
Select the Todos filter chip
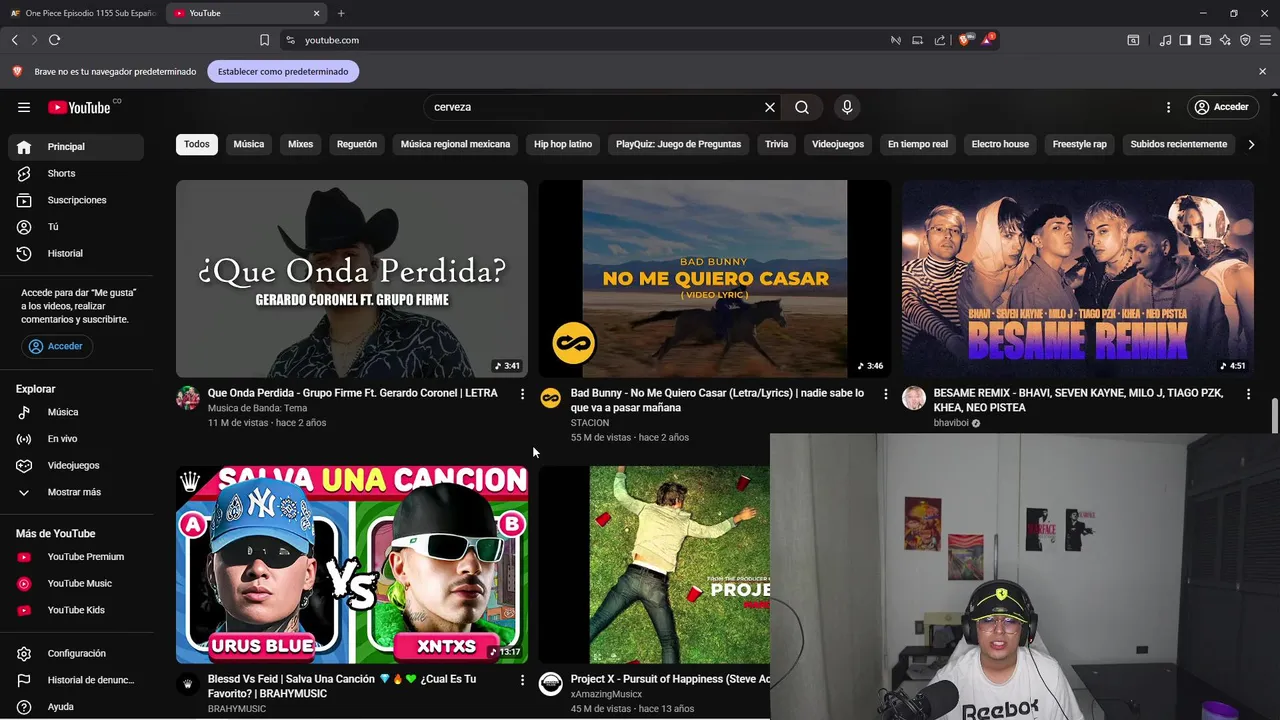click(x=197, y=144)
